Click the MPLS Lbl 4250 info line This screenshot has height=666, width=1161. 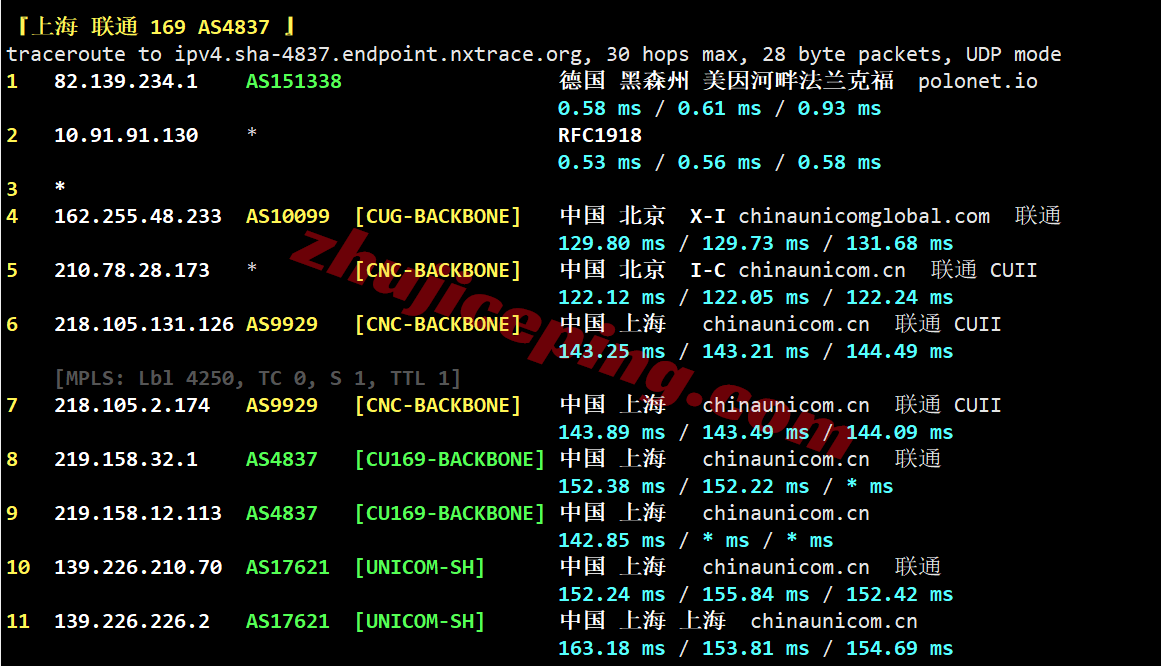pyautogui.click(x=258, y=379)
